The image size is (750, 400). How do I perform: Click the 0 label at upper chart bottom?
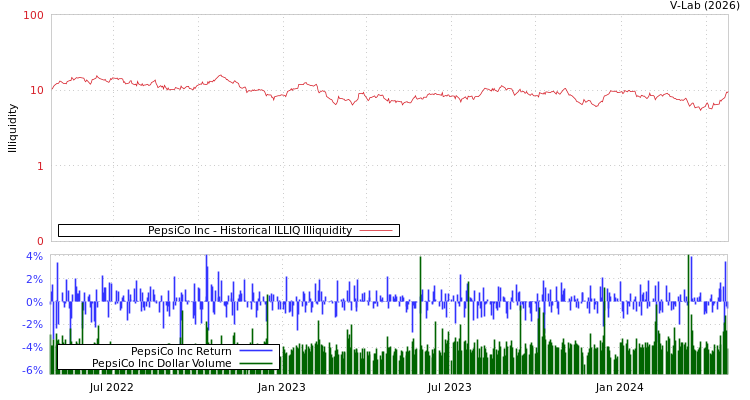click(x=40, y=241)
